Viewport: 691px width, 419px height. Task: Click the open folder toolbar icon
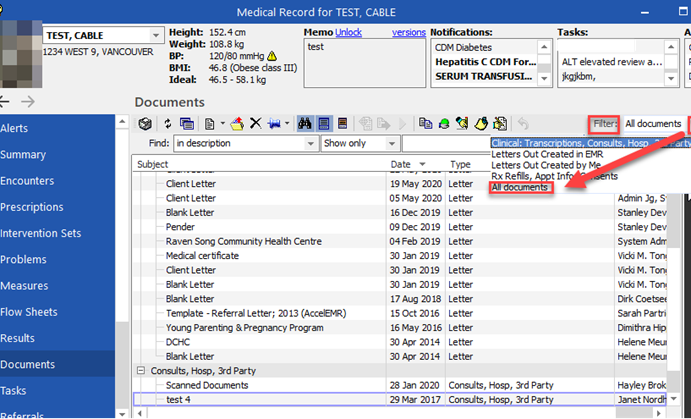[x=237, y=124]
